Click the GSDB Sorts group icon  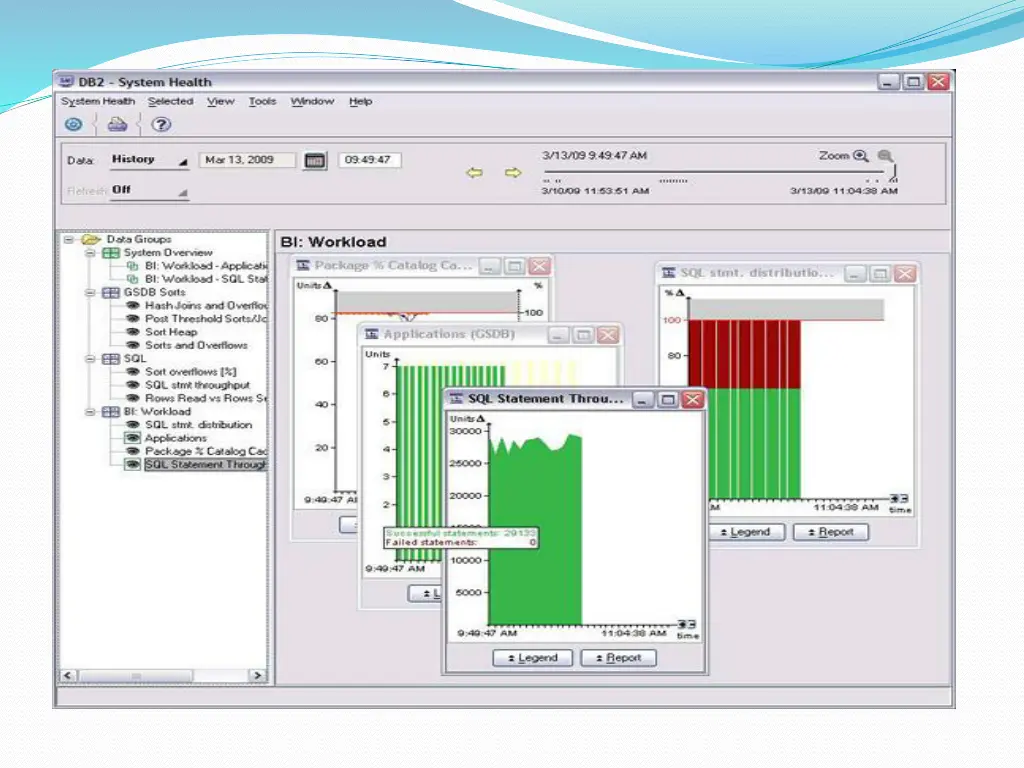[111, 293]
